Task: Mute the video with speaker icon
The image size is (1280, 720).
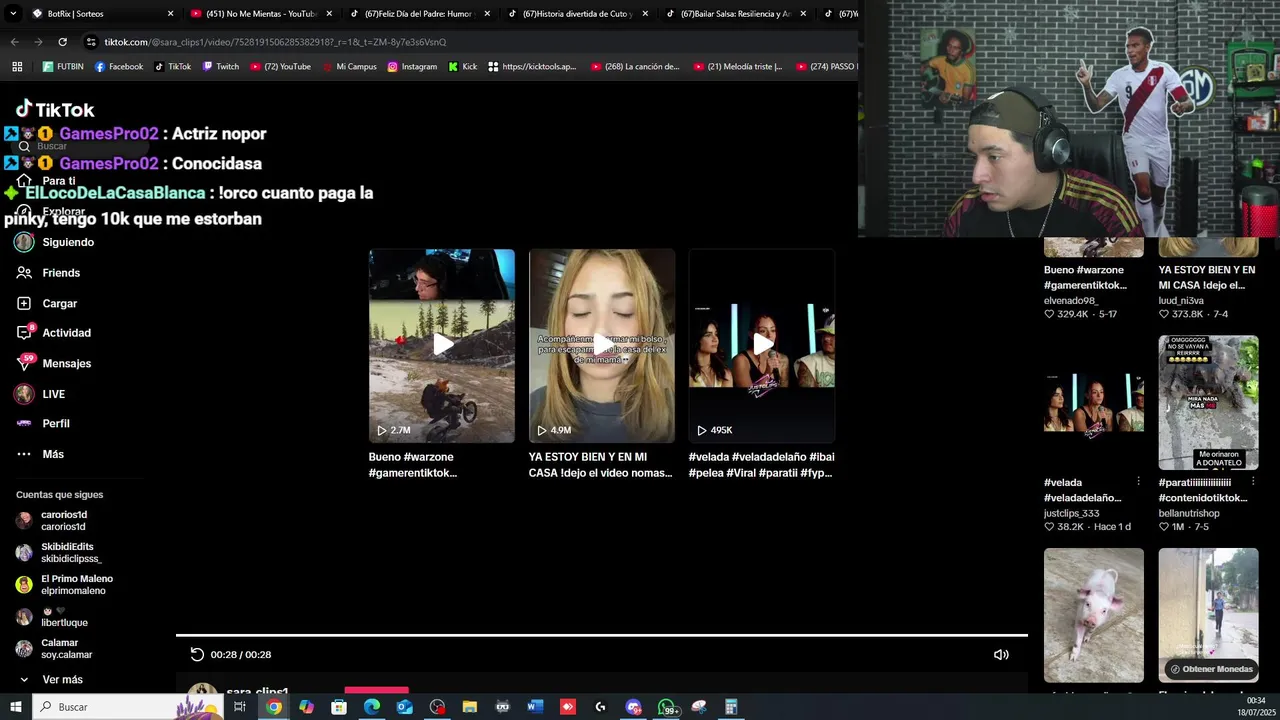Action: point(1001,654)
